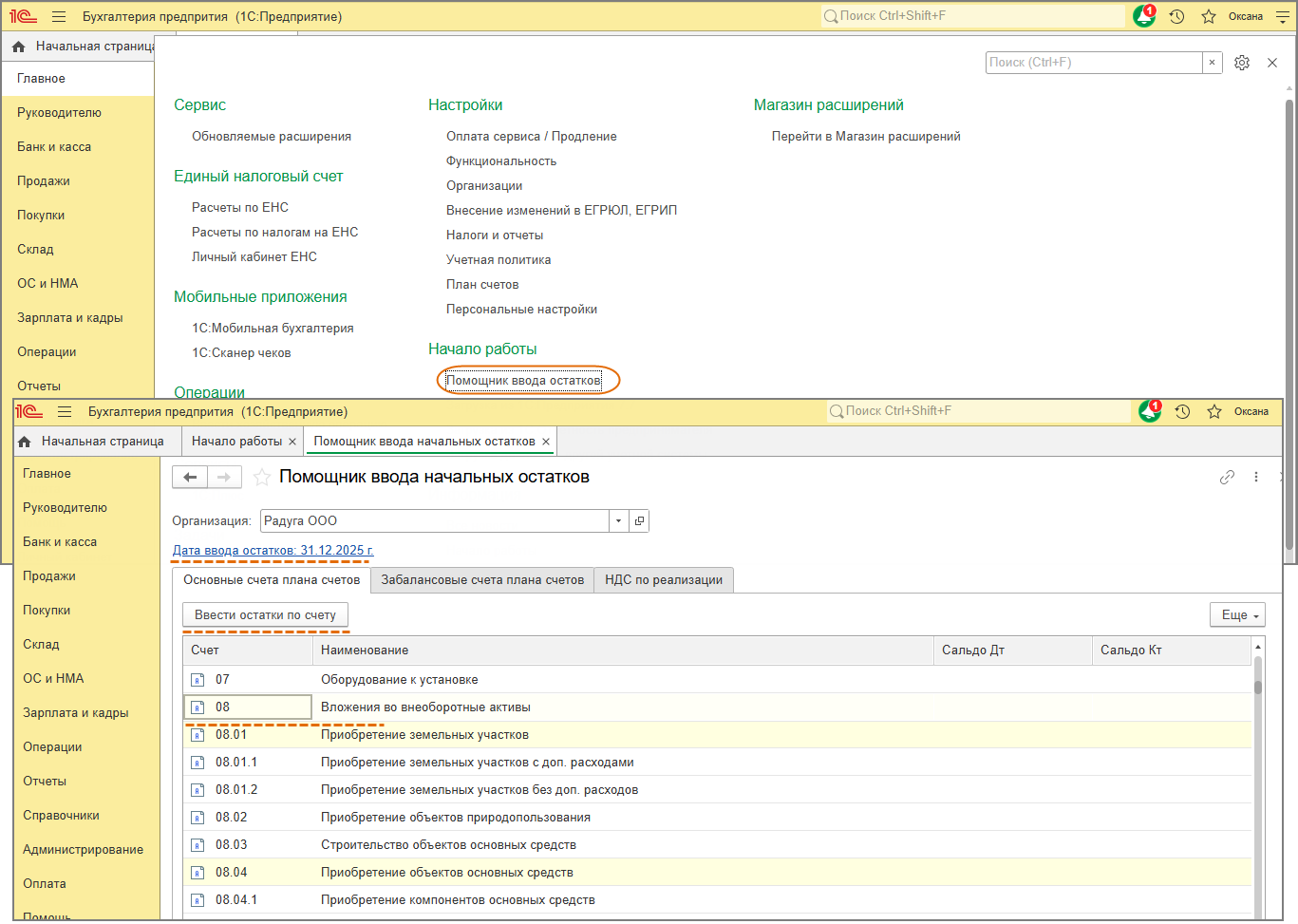Open favorites star in top title bar
This screenshot has width=1298, height=924.
click(1209, 16)
